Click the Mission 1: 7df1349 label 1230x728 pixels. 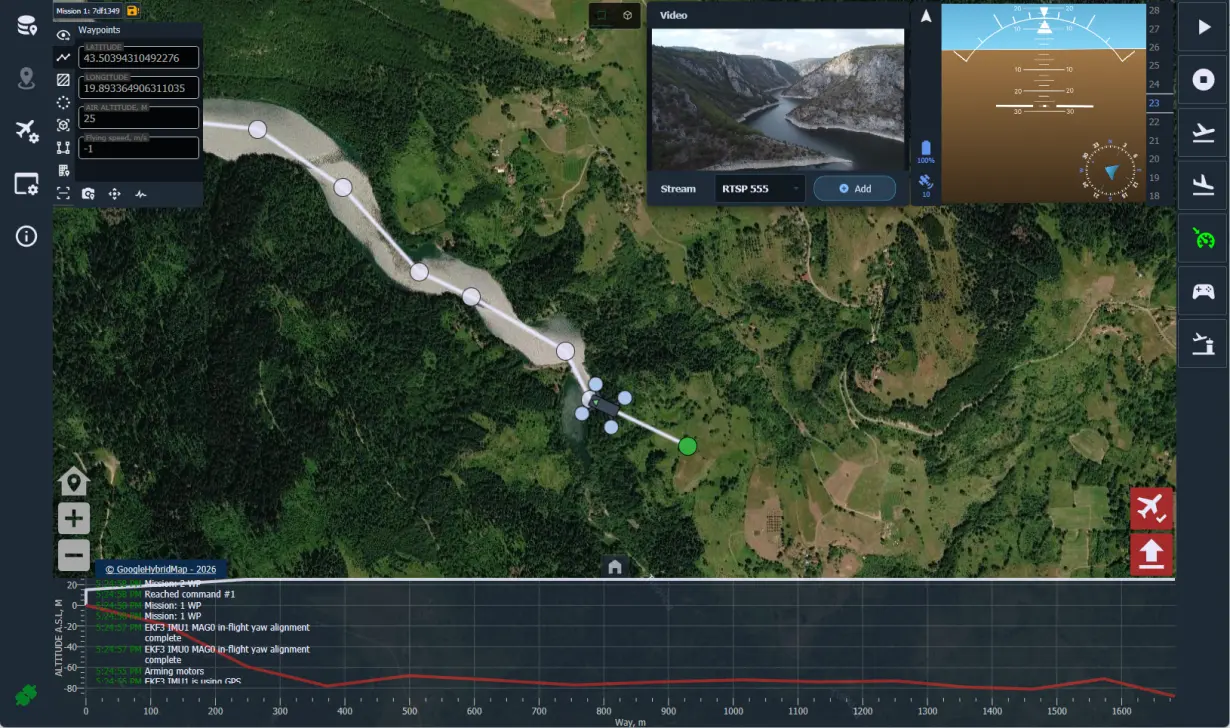click(88, 11)
